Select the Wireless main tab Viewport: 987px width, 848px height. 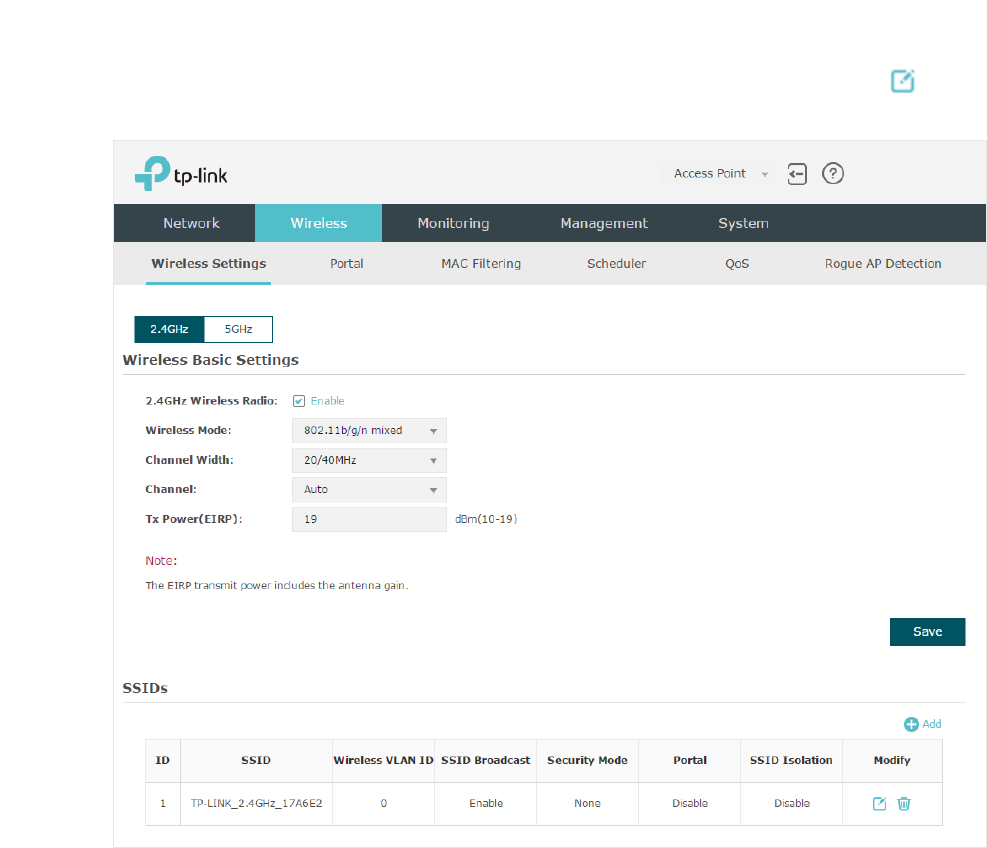tap(319, 223)
